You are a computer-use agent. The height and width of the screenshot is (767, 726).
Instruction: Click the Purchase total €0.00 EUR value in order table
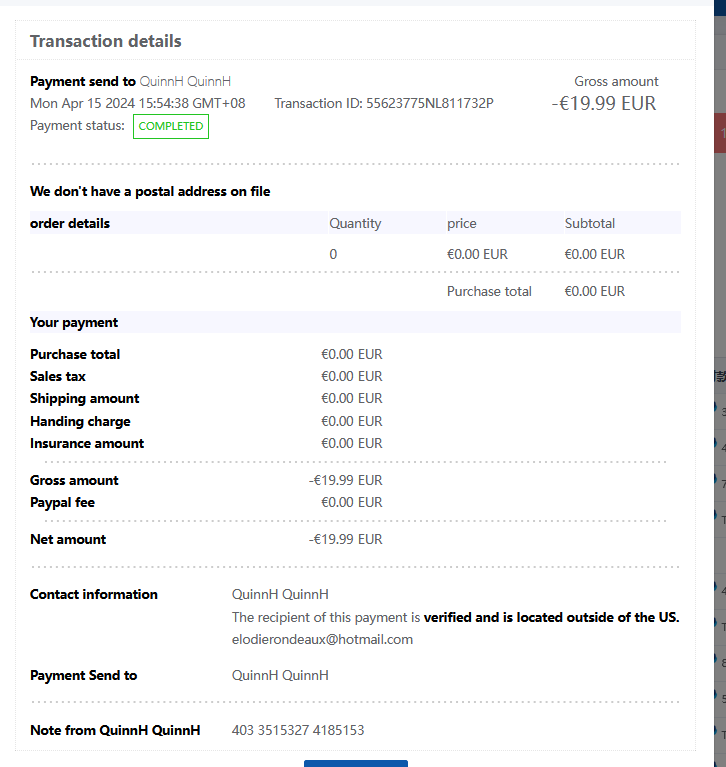point(594,291)
